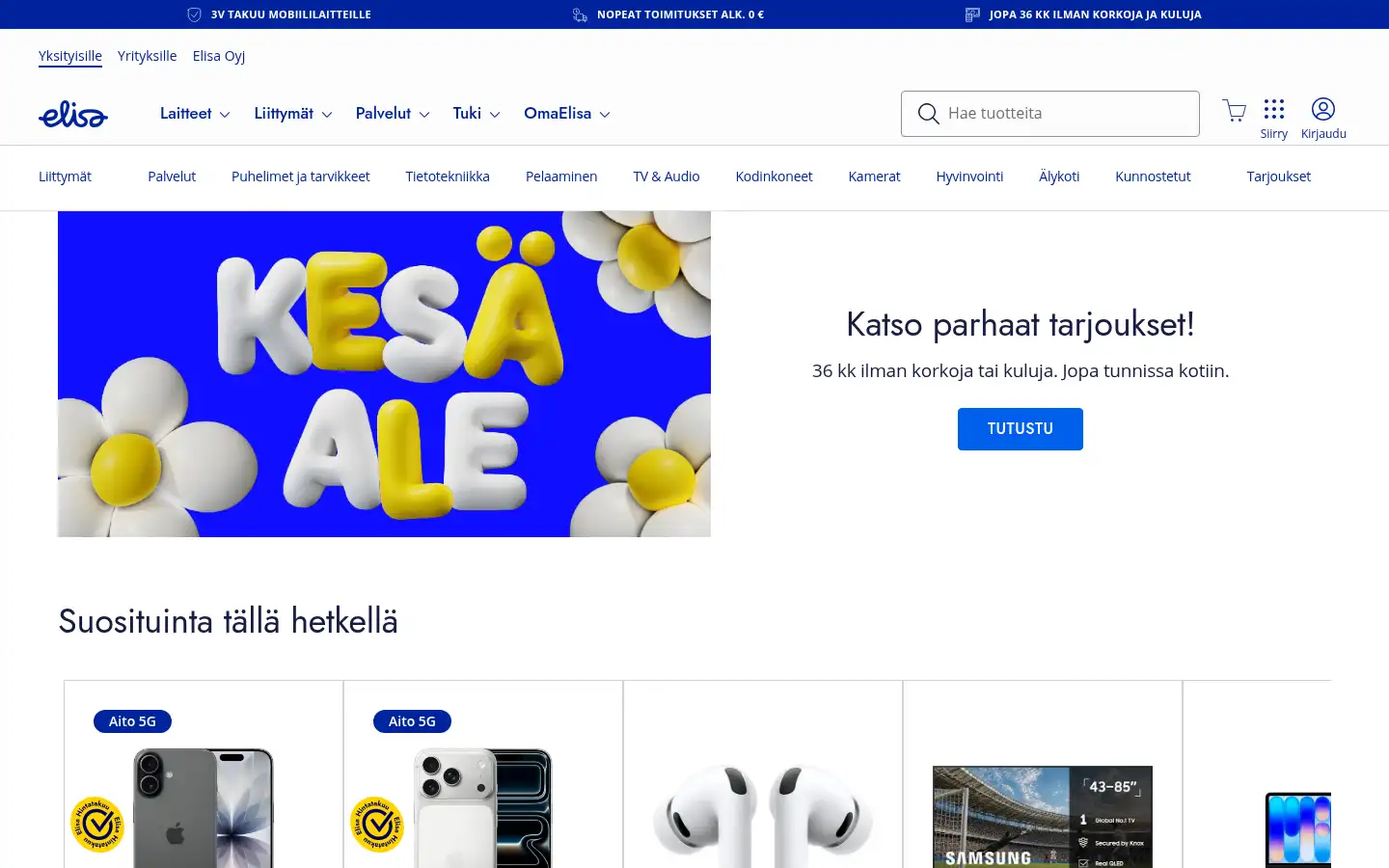This screenshot has height=868, width=1389.
Task: Open the AirPods product image
Action: (x=763, y=815)
